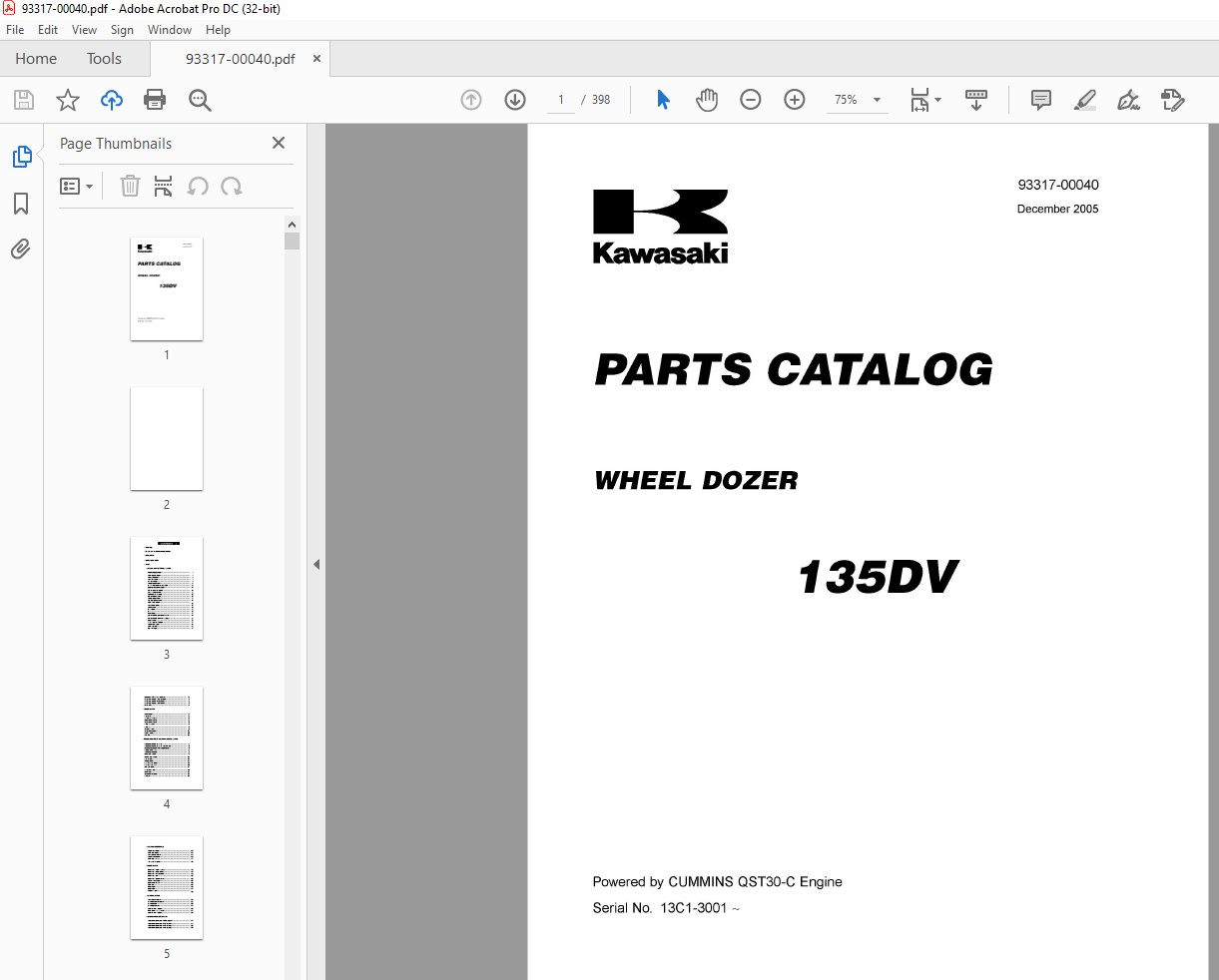Click document number '93317-00040' on page
The image size is (1219, 980).
(x=1058, y=185)
